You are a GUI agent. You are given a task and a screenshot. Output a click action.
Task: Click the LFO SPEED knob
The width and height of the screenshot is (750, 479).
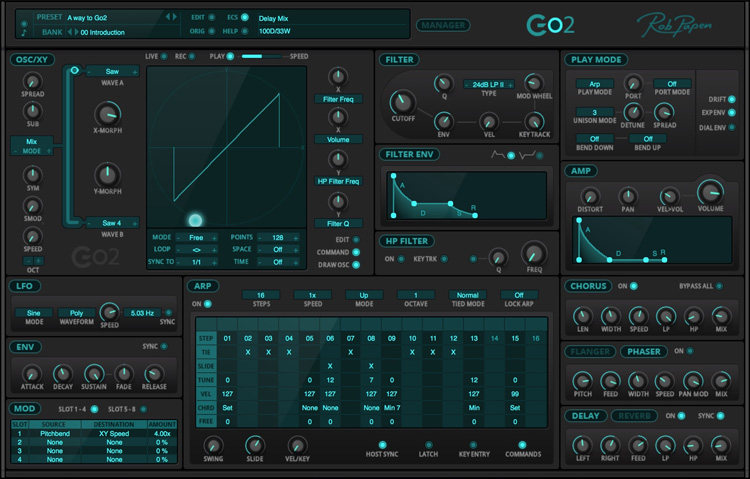pos(110,312)
